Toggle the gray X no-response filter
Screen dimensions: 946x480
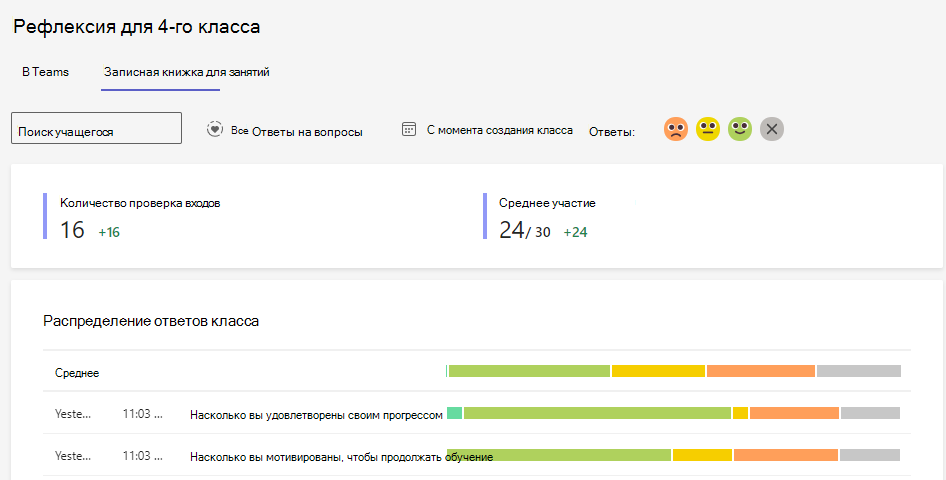(772, 129)
